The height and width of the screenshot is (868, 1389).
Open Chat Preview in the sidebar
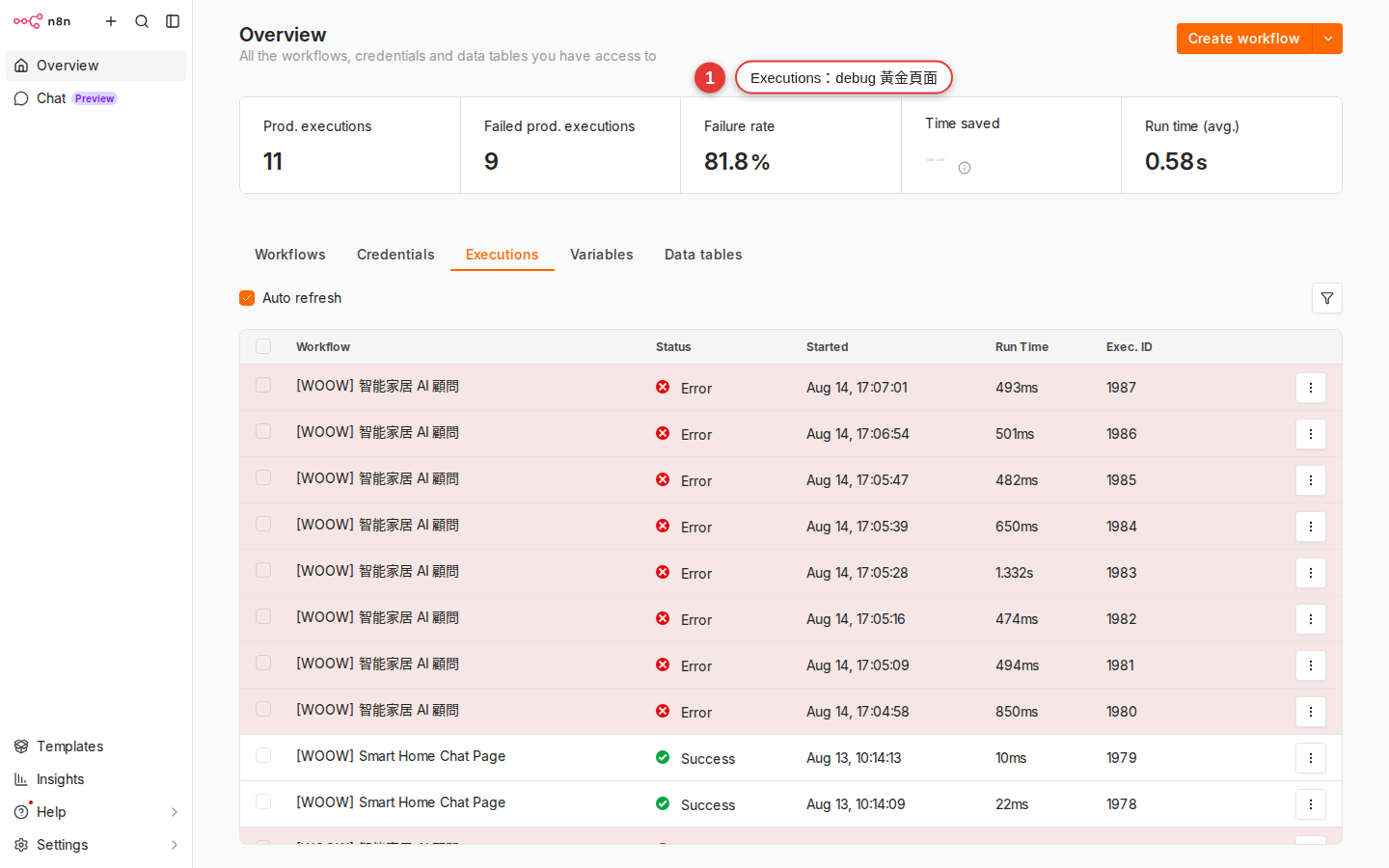click(95, 98)
